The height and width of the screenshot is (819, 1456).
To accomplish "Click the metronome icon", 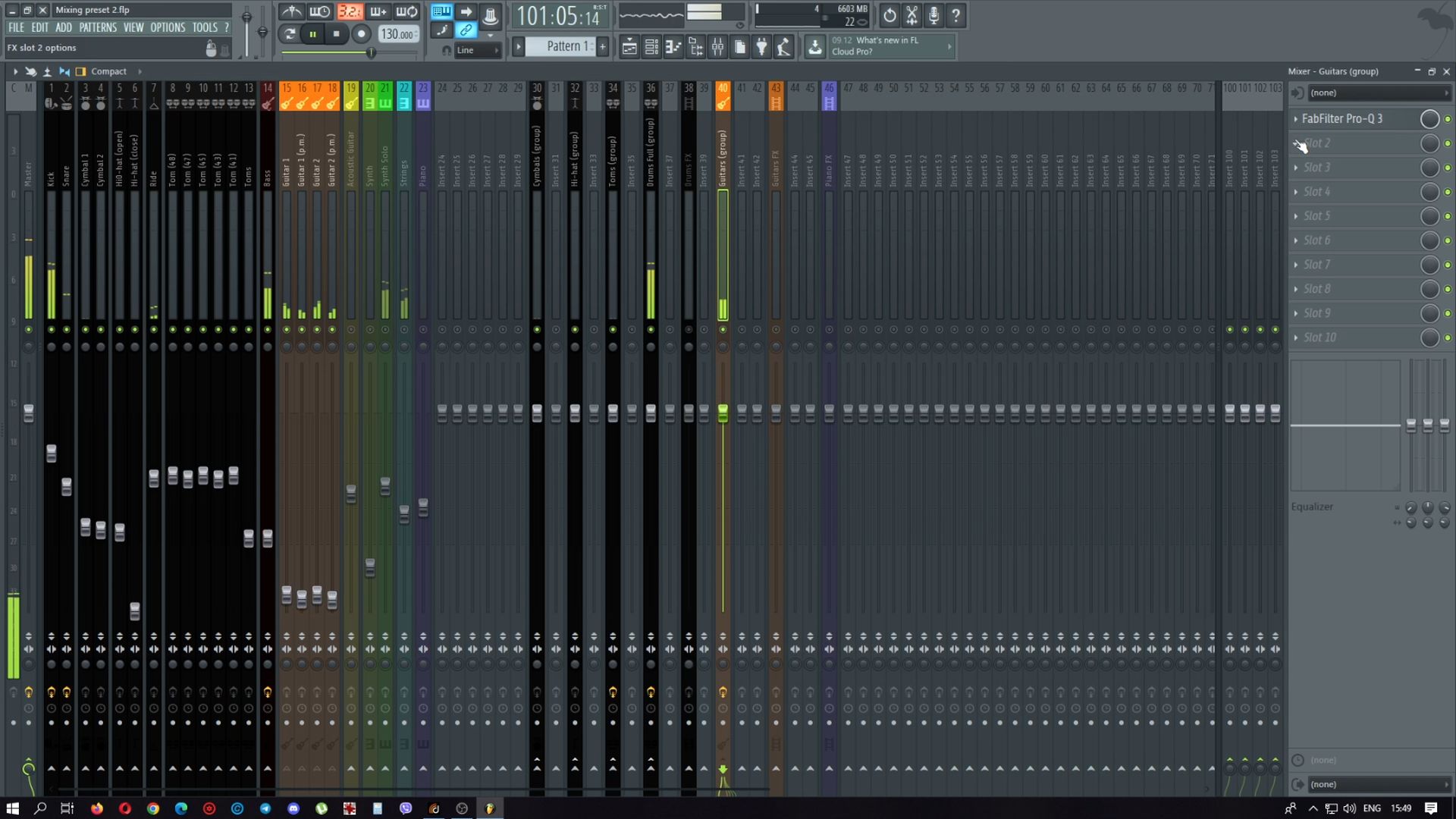I will click(x=291, y=12).
